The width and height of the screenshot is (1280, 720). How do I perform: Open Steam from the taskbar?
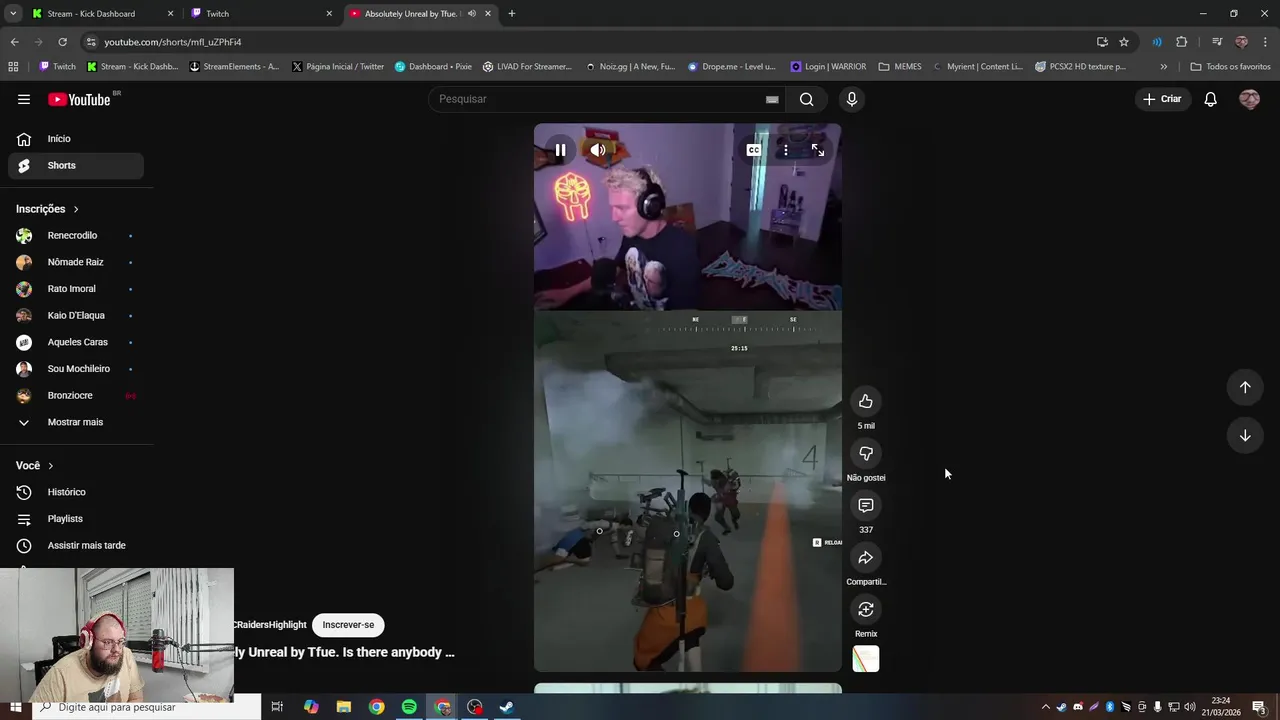pos(507,707)
